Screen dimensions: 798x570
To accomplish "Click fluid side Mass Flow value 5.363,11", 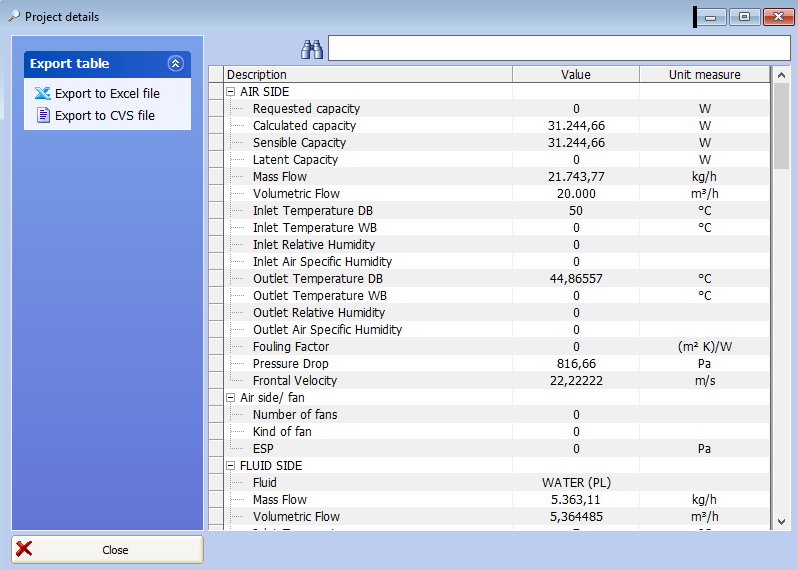I will 576,500.
